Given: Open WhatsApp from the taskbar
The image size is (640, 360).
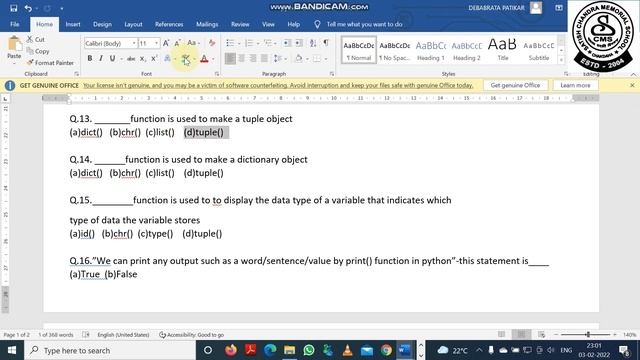Looking at the screenshot, I should coord(309,350).
